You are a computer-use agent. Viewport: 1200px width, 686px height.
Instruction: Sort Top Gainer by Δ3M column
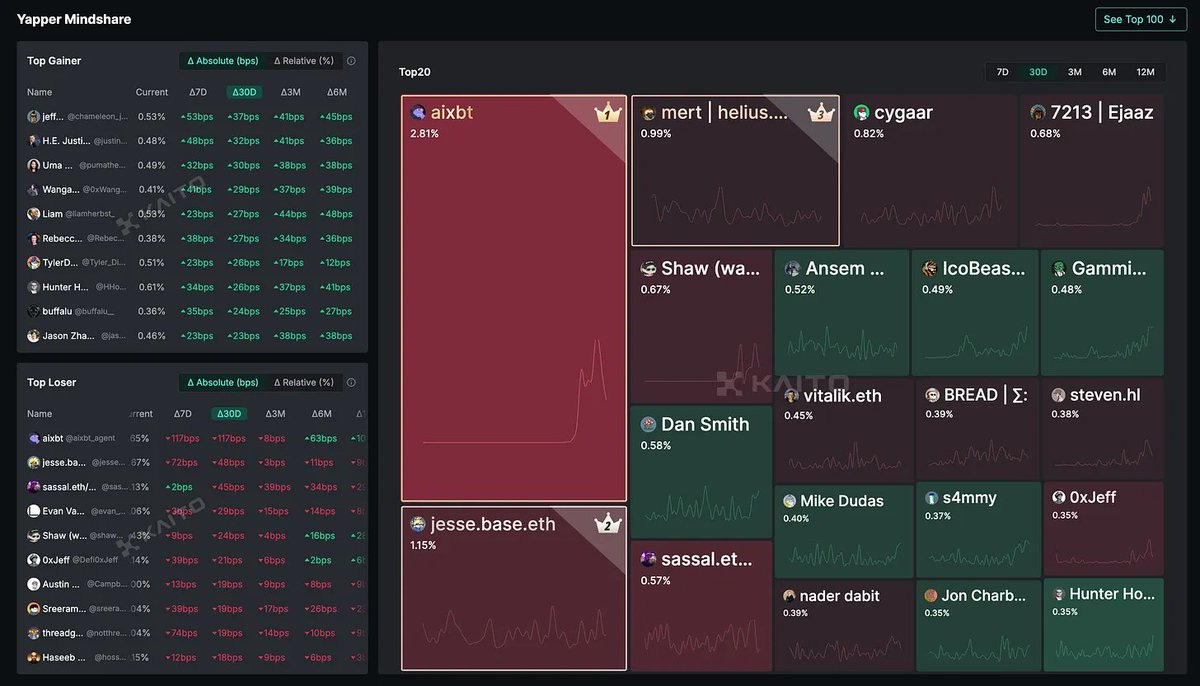tap(291, 92)
